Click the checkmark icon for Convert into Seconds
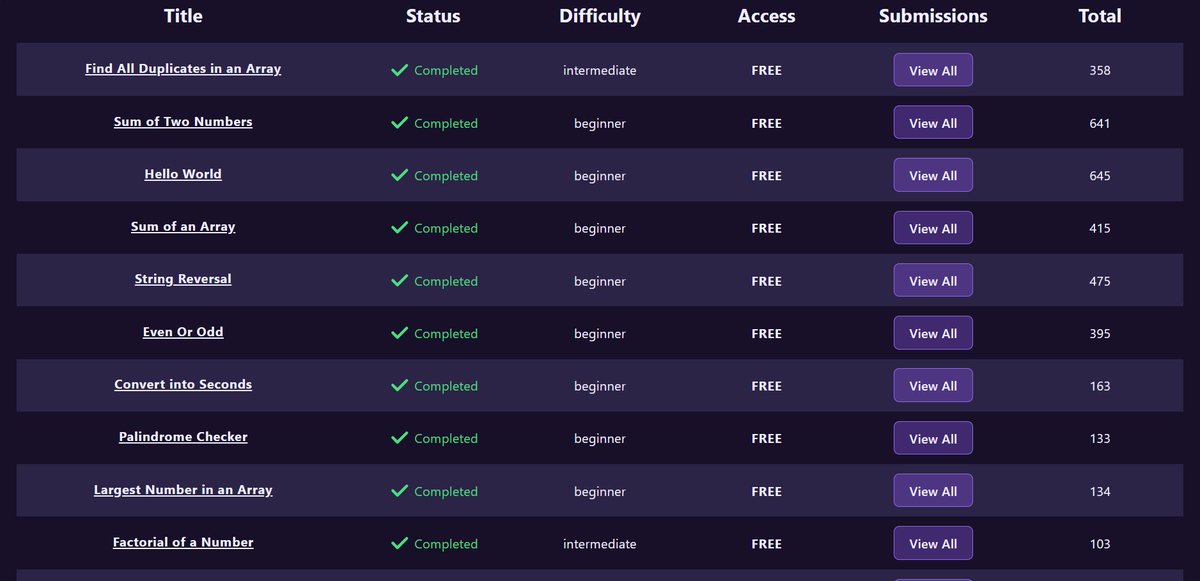1200x581 pixels. pos(399,385)
